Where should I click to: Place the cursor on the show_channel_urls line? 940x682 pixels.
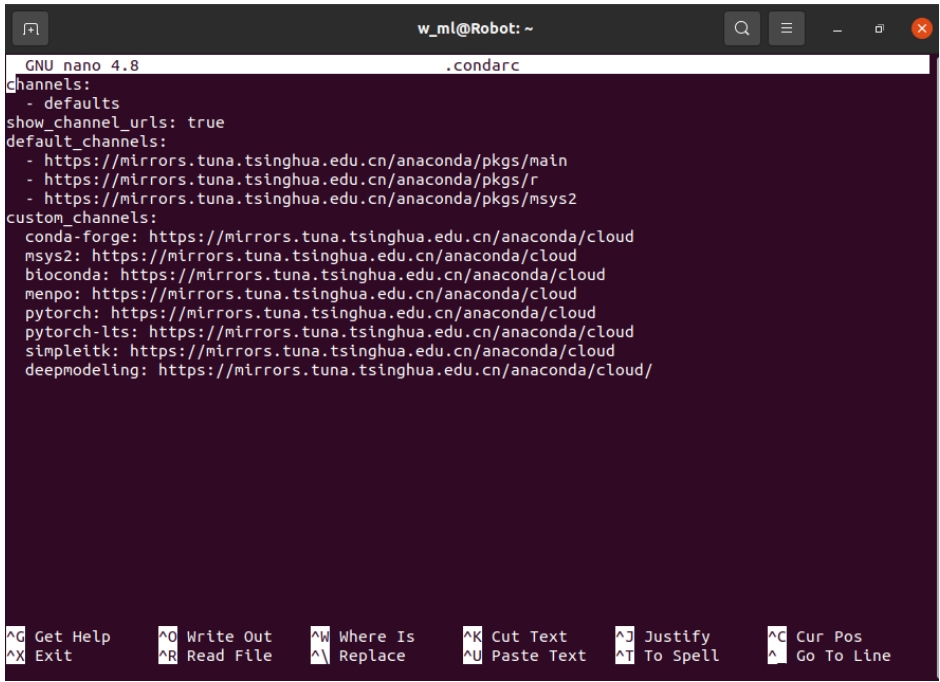point(115,123)
